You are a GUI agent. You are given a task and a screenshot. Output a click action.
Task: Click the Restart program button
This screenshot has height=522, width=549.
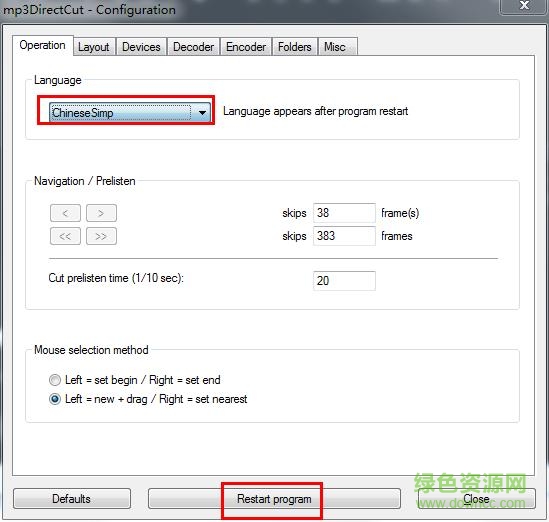point(274,499)
